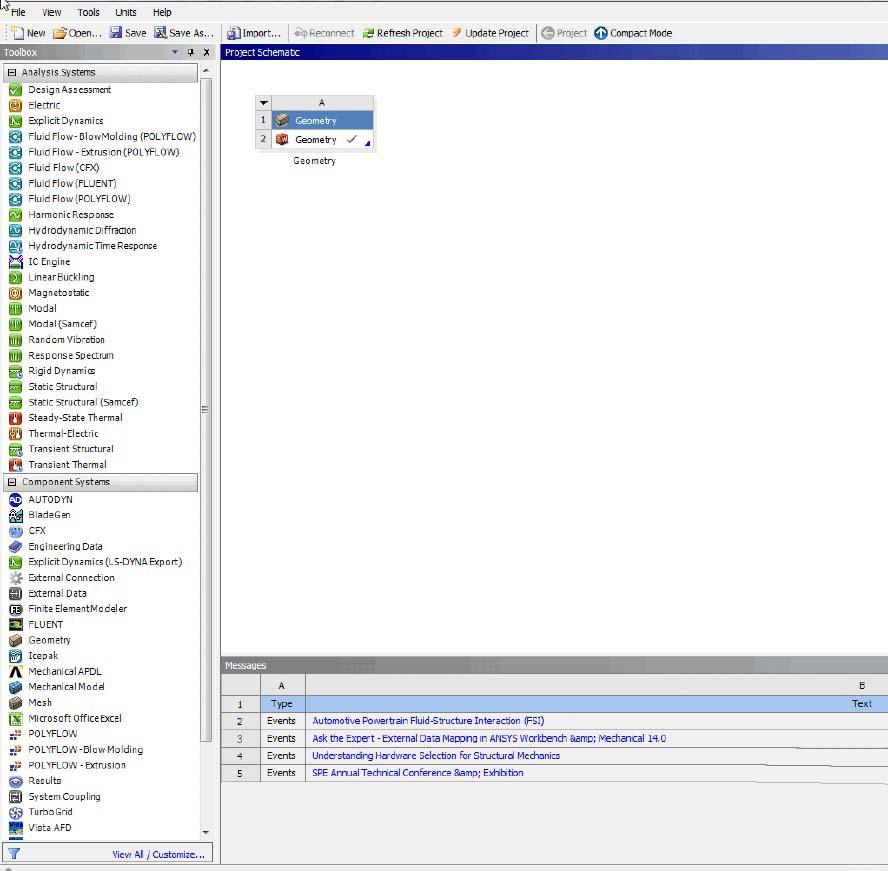Select System Coupling in the Toolbox
The image size is (888, 871).
click(x=64, y=796)
